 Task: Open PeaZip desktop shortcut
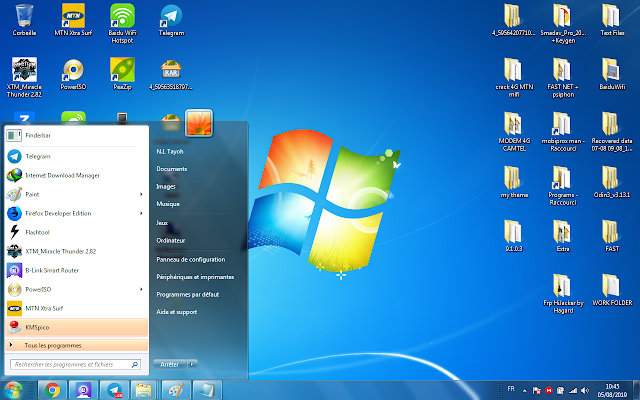tap(122, 74)
